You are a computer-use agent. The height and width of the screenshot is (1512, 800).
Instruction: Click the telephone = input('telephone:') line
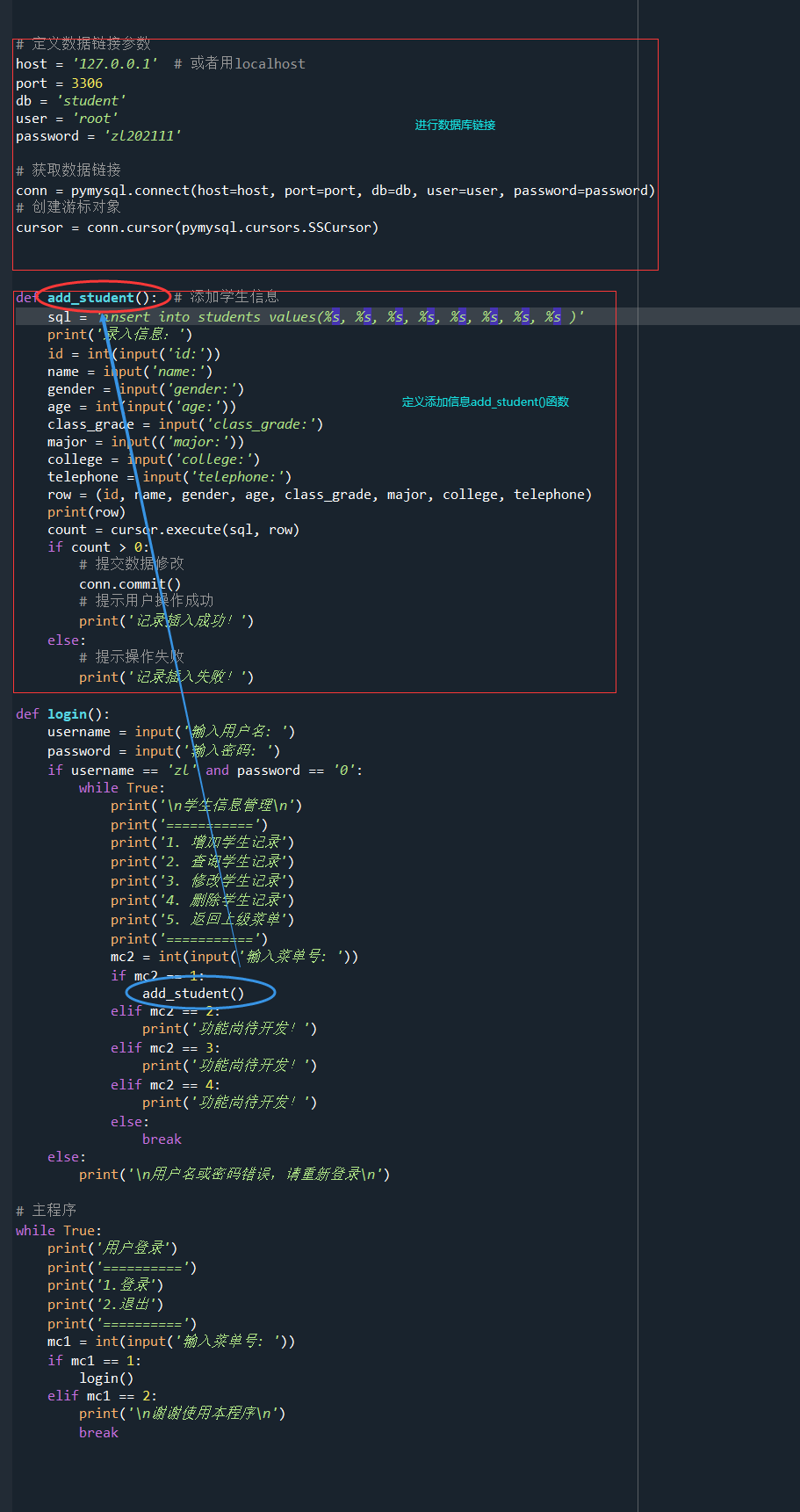click(x=169, y=477)
